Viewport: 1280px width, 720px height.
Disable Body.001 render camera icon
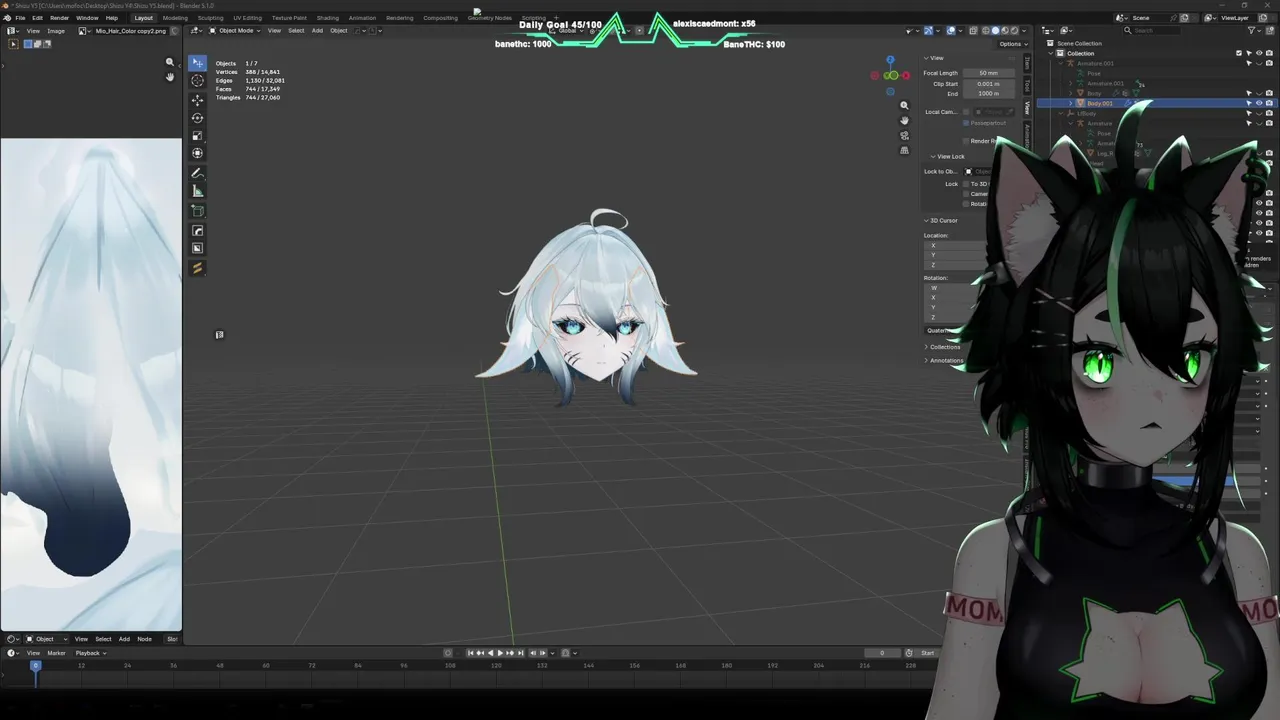(x=1269, y=103)
